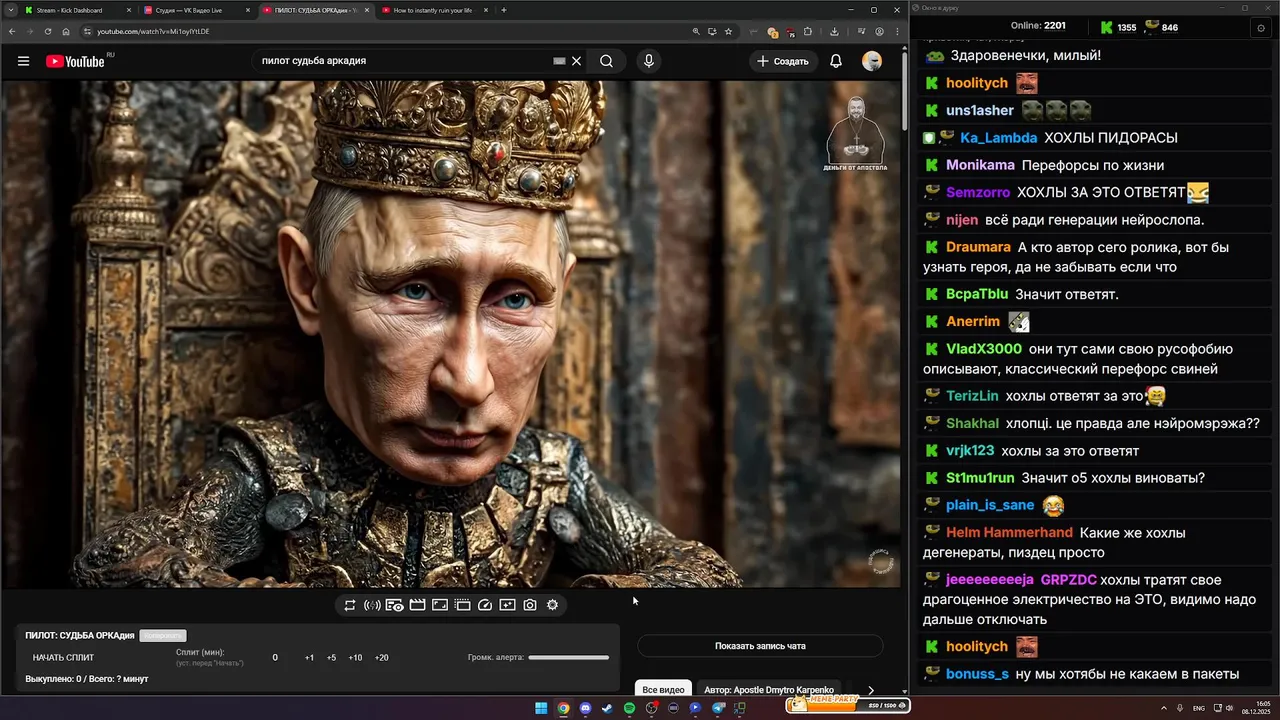Switch to the Stream – Kick Dashboard tab
The height and width of the screenshot is (720, 1280).
click(x=70, y=10)
